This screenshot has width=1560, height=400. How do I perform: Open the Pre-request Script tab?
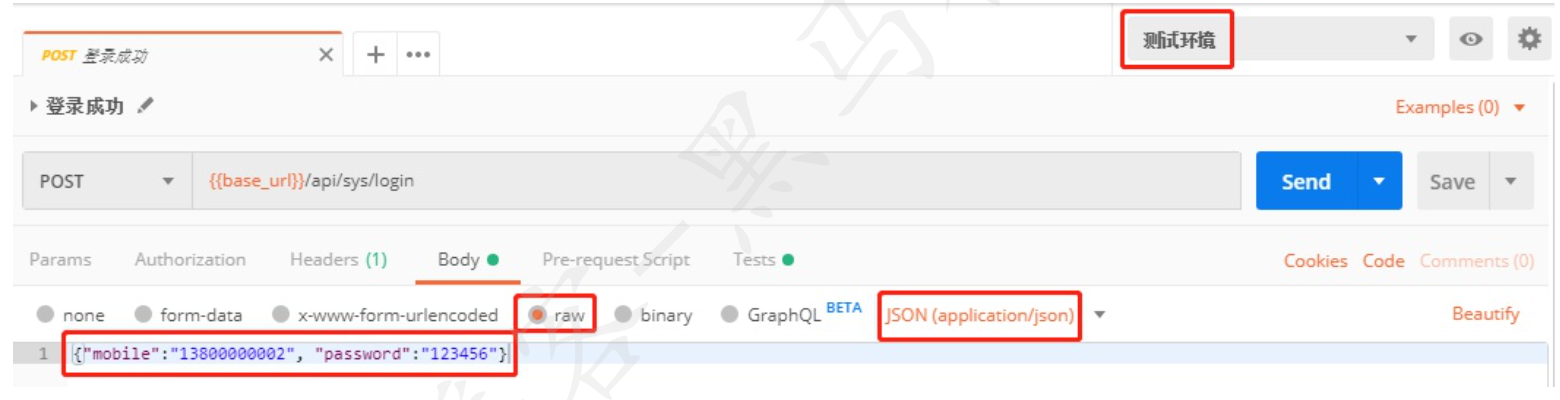(x=615, y=260)
